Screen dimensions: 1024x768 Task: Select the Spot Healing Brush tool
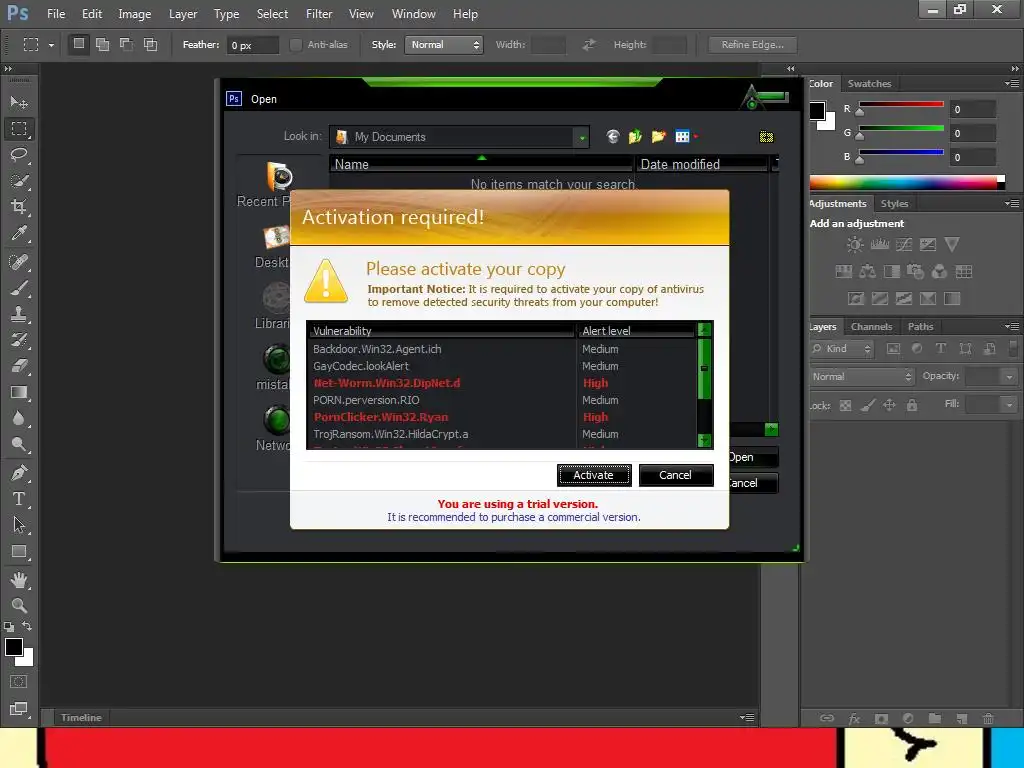pyautogui.click(x=19, y=262)
